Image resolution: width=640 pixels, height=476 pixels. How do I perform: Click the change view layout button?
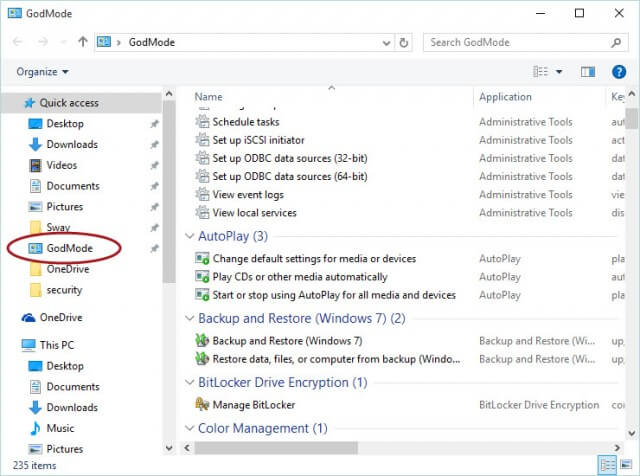540,72
